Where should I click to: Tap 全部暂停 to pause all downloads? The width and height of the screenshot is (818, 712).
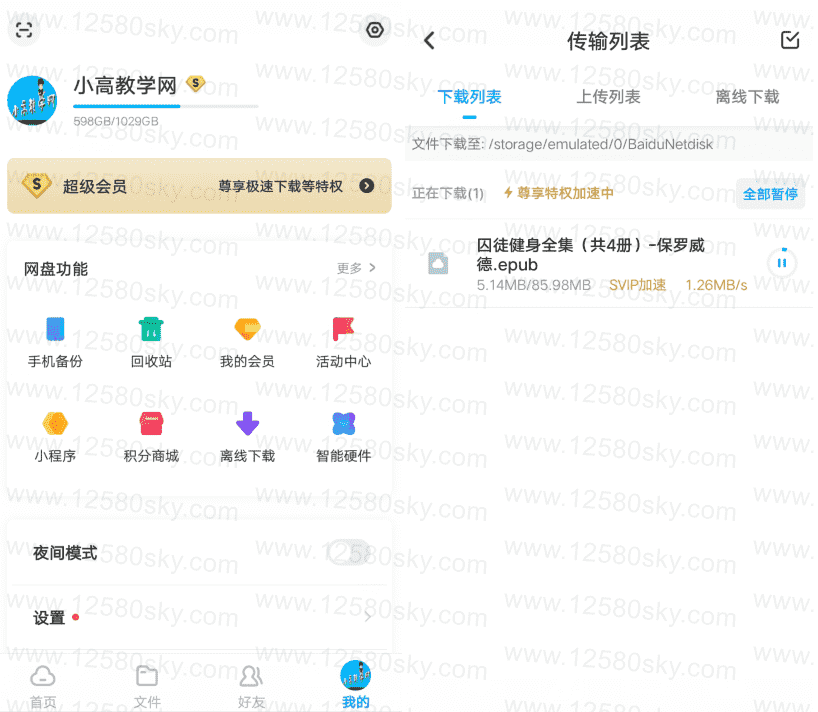(x=770, y=194)
